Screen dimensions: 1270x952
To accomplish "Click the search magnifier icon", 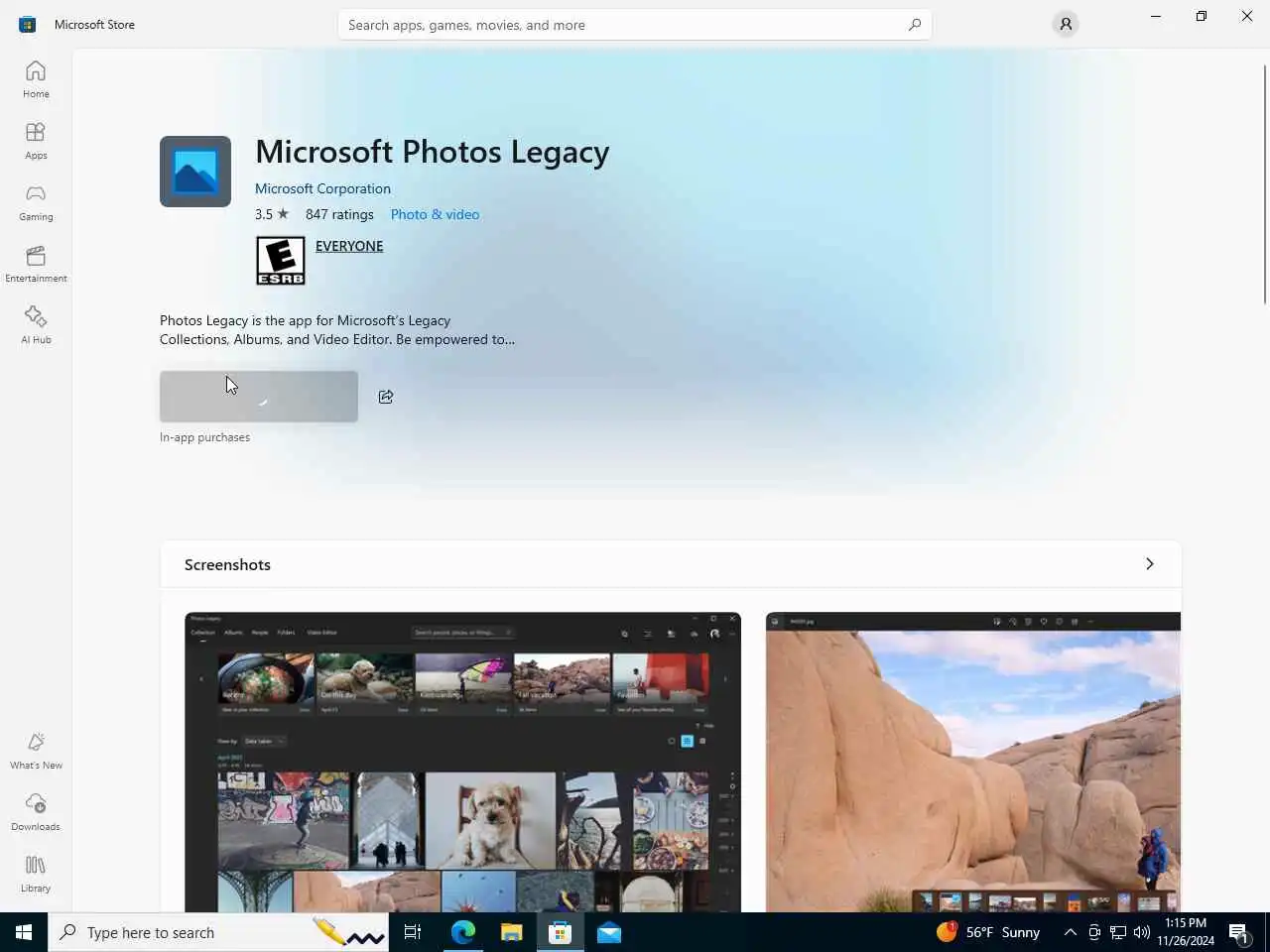I will click(x=914, y=25).
